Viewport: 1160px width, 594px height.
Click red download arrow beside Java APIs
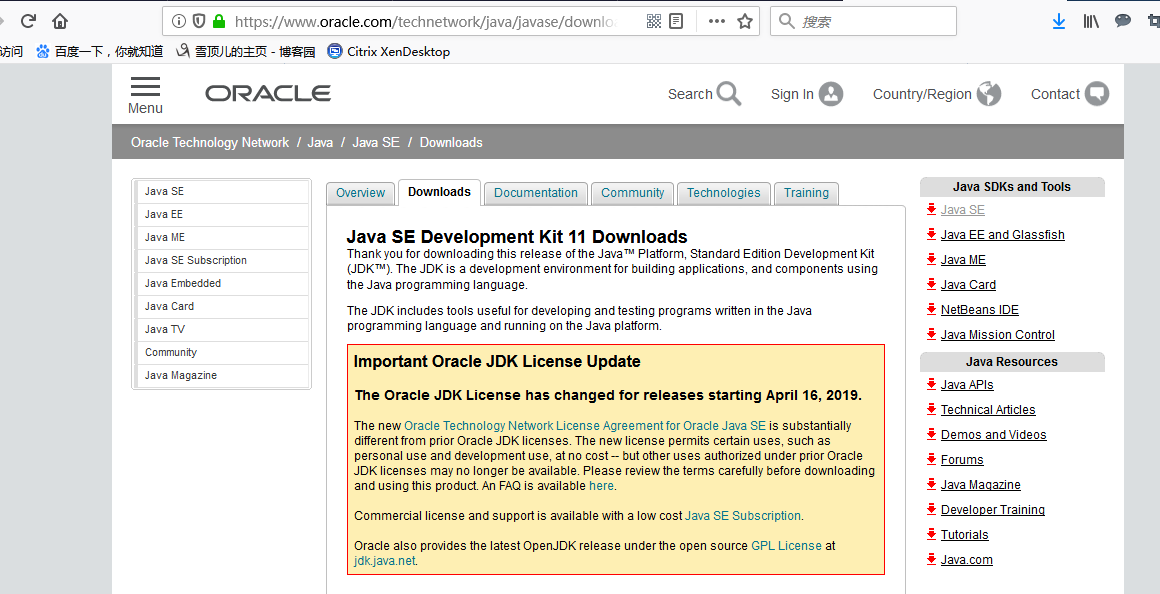(x=931, y=383)
